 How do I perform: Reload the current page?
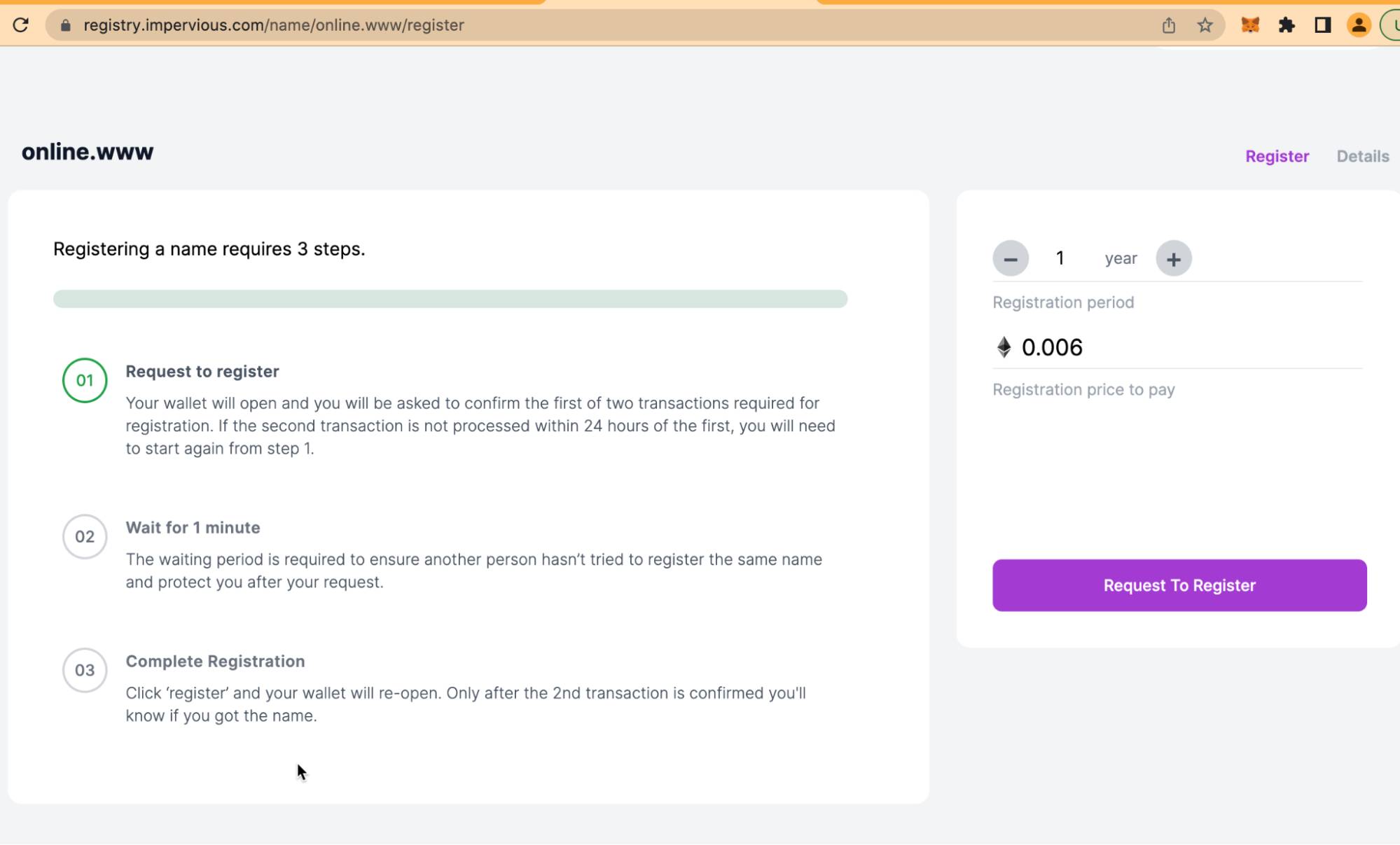pos(21,25)
